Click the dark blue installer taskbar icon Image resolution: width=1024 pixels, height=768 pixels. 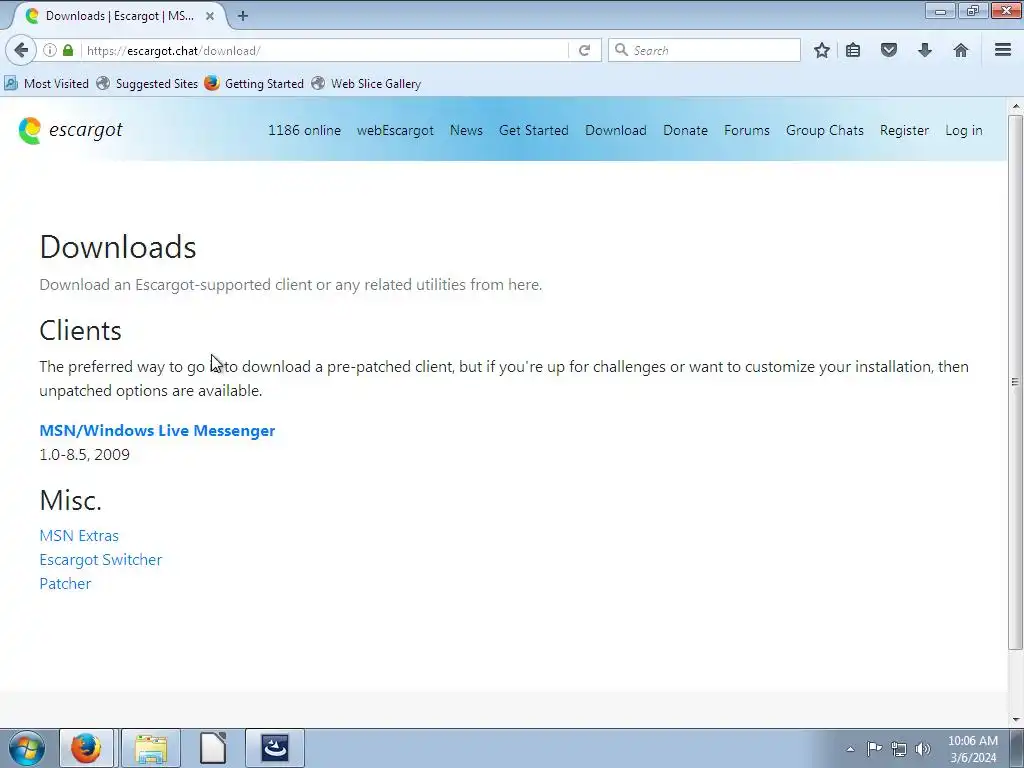pos(275,748)
